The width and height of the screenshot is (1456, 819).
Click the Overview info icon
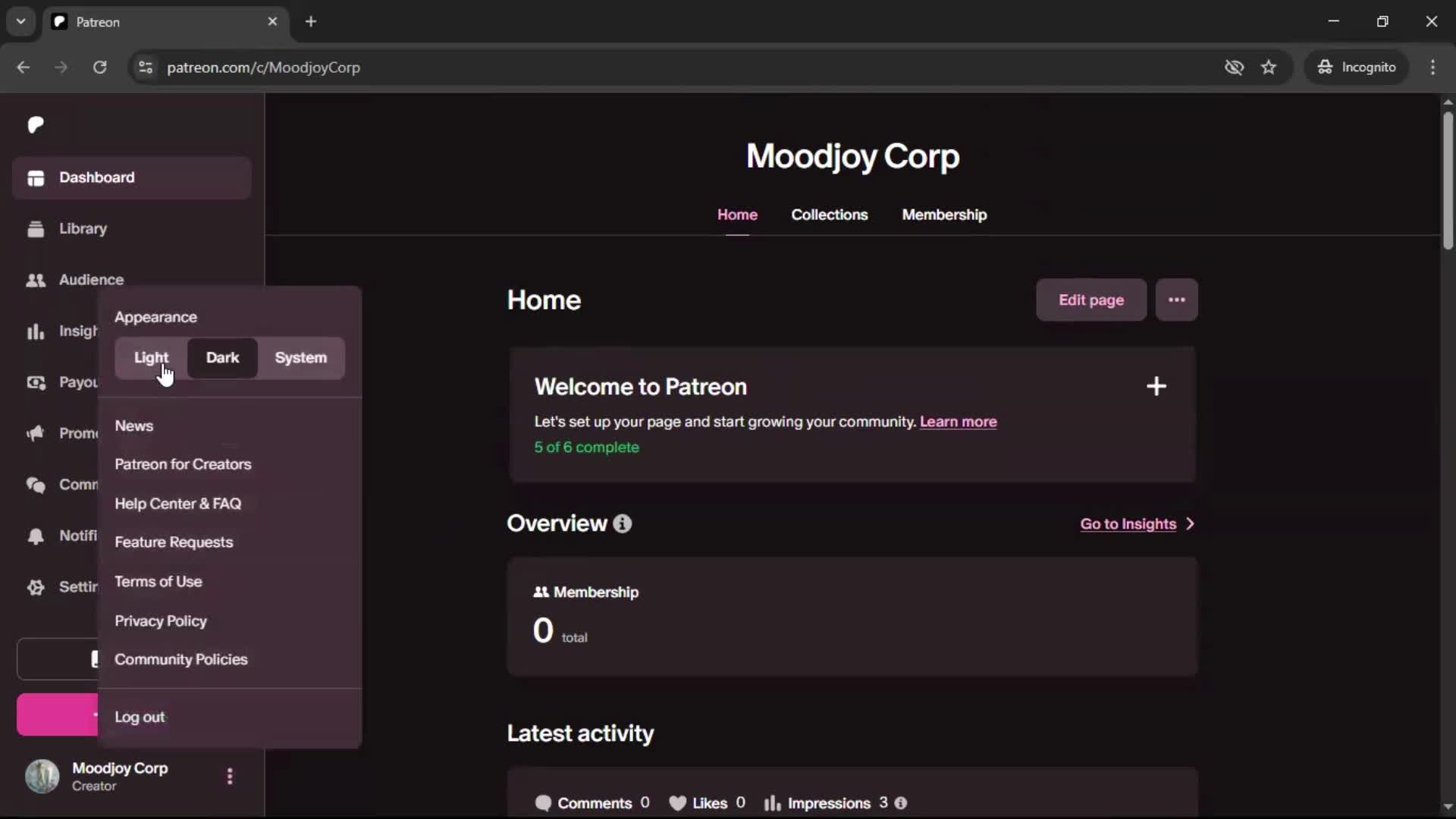[623, 524]
